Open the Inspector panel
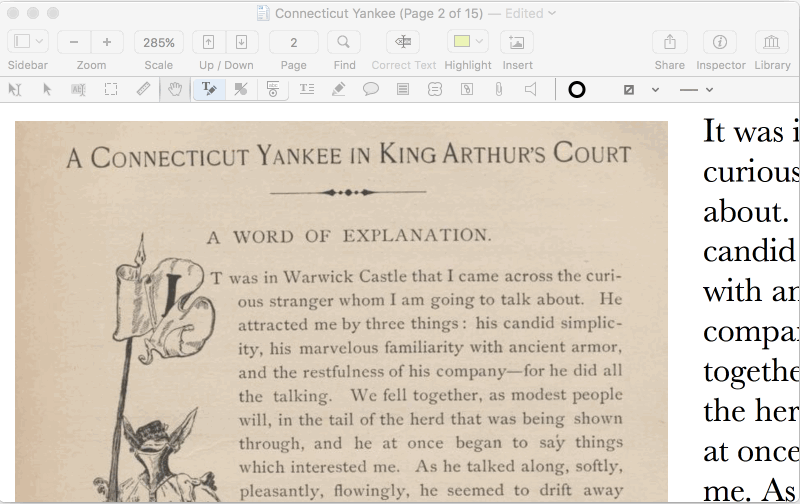Image resolution: width=800 pixels, height=504 pixels. pyautogui.click(x=720, y=42)
